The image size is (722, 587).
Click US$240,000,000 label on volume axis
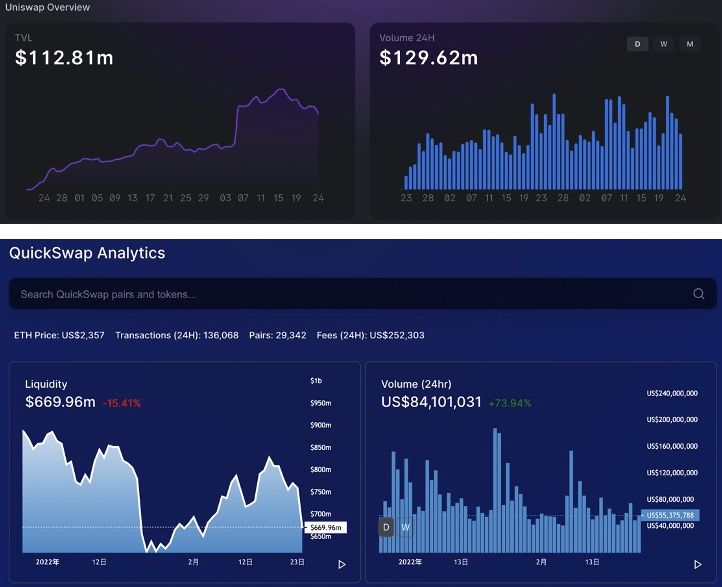click(x=672, y=393)
